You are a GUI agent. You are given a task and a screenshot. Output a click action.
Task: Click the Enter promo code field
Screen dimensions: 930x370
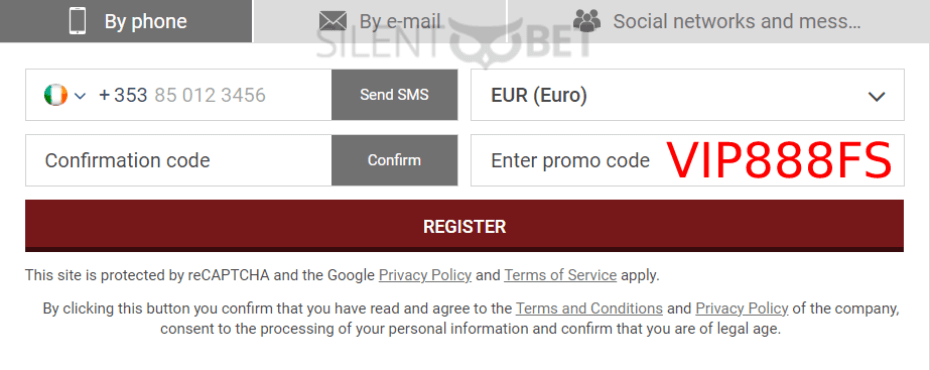pos(687,160)
